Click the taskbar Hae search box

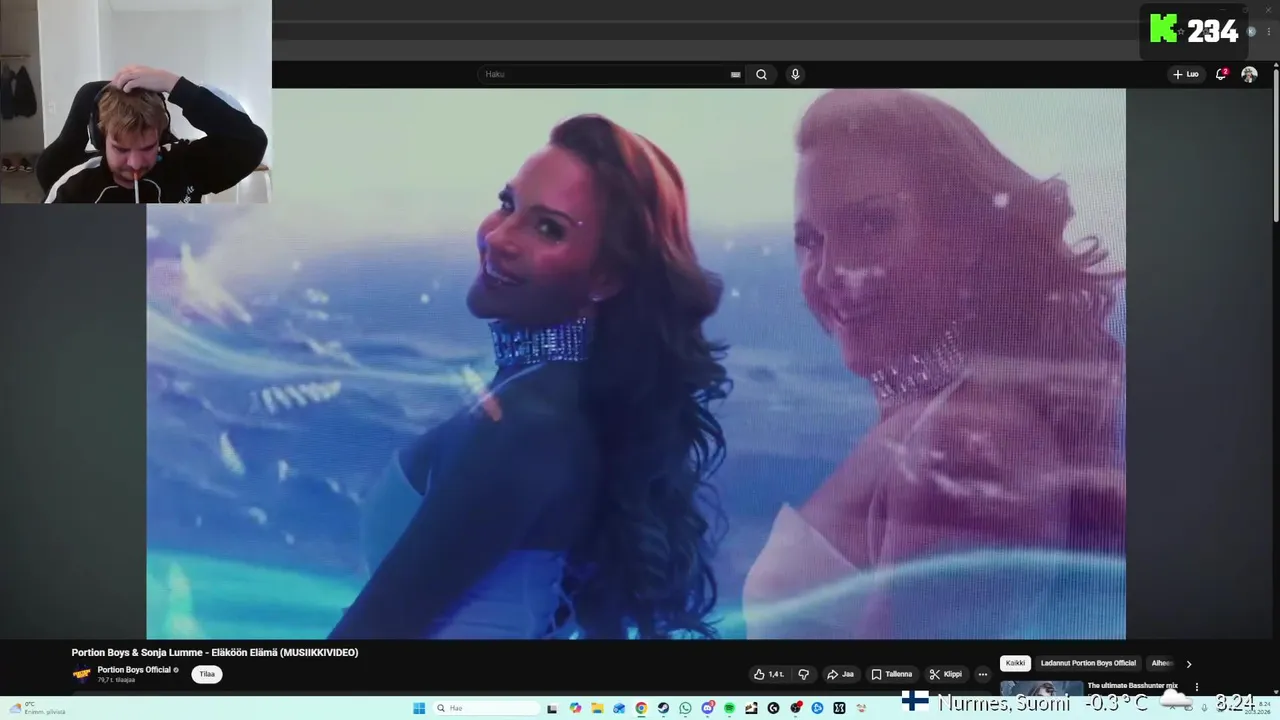[485, 708]
